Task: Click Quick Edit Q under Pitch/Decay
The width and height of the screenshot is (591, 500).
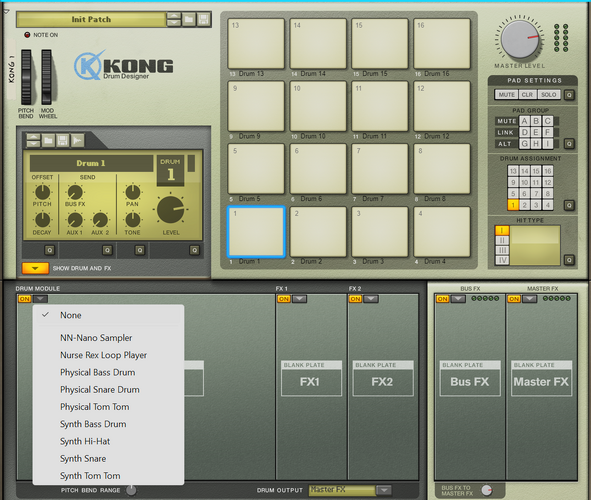Action: (x=49, y=250)
